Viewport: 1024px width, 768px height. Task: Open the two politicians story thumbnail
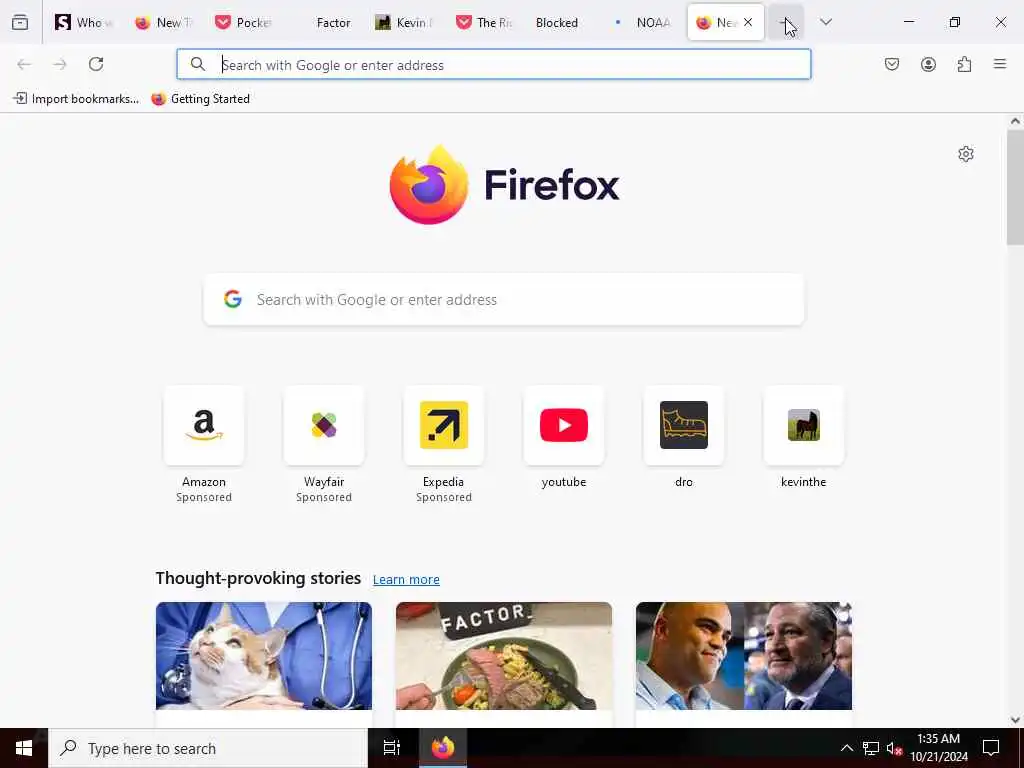tap(744, 656)
